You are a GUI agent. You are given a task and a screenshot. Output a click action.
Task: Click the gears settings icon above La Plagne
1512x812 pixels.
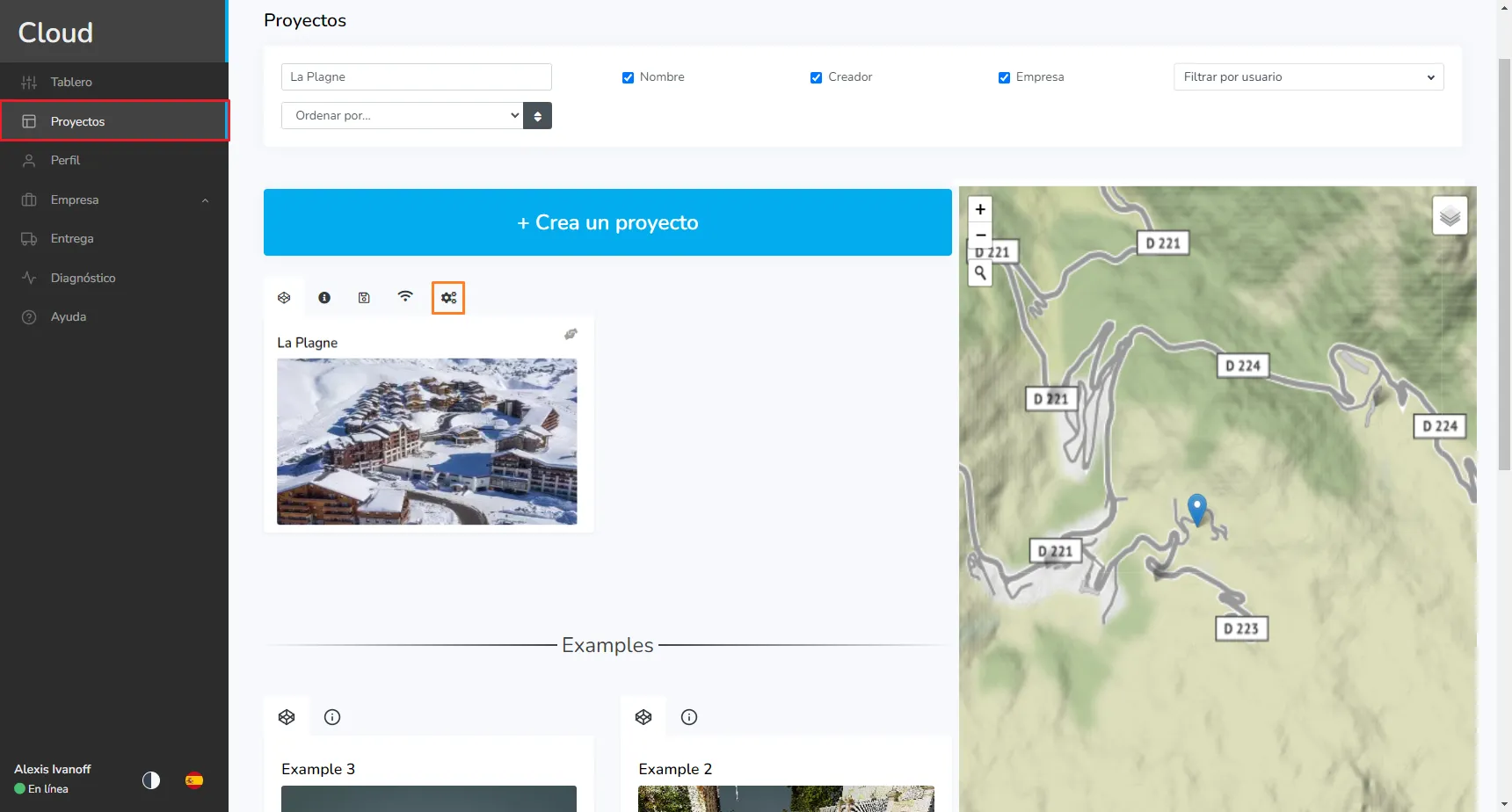click(448, 298)
